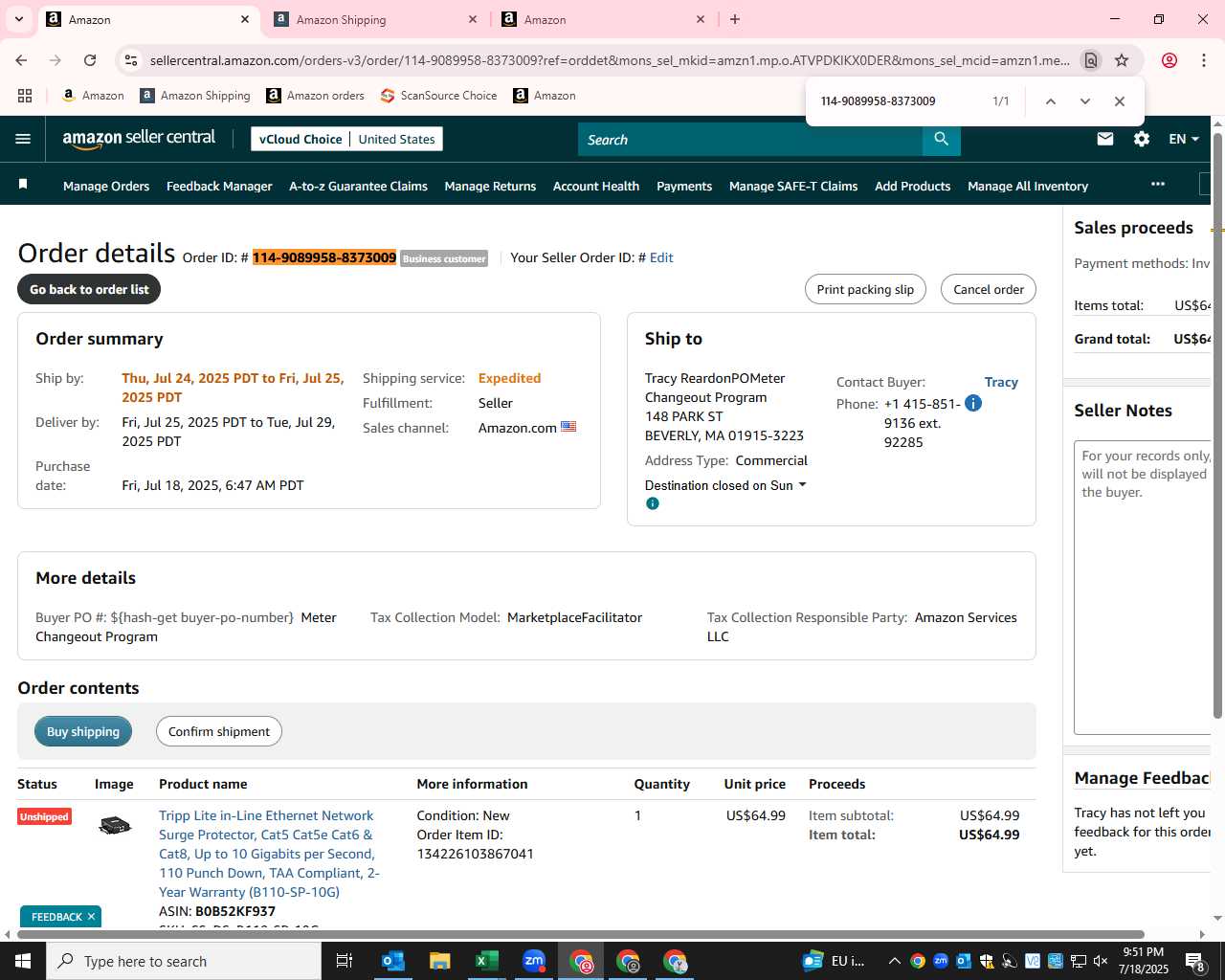1225x980 pixels.
Task: Click the phone number info icon
Action: [x=973, y=403]
